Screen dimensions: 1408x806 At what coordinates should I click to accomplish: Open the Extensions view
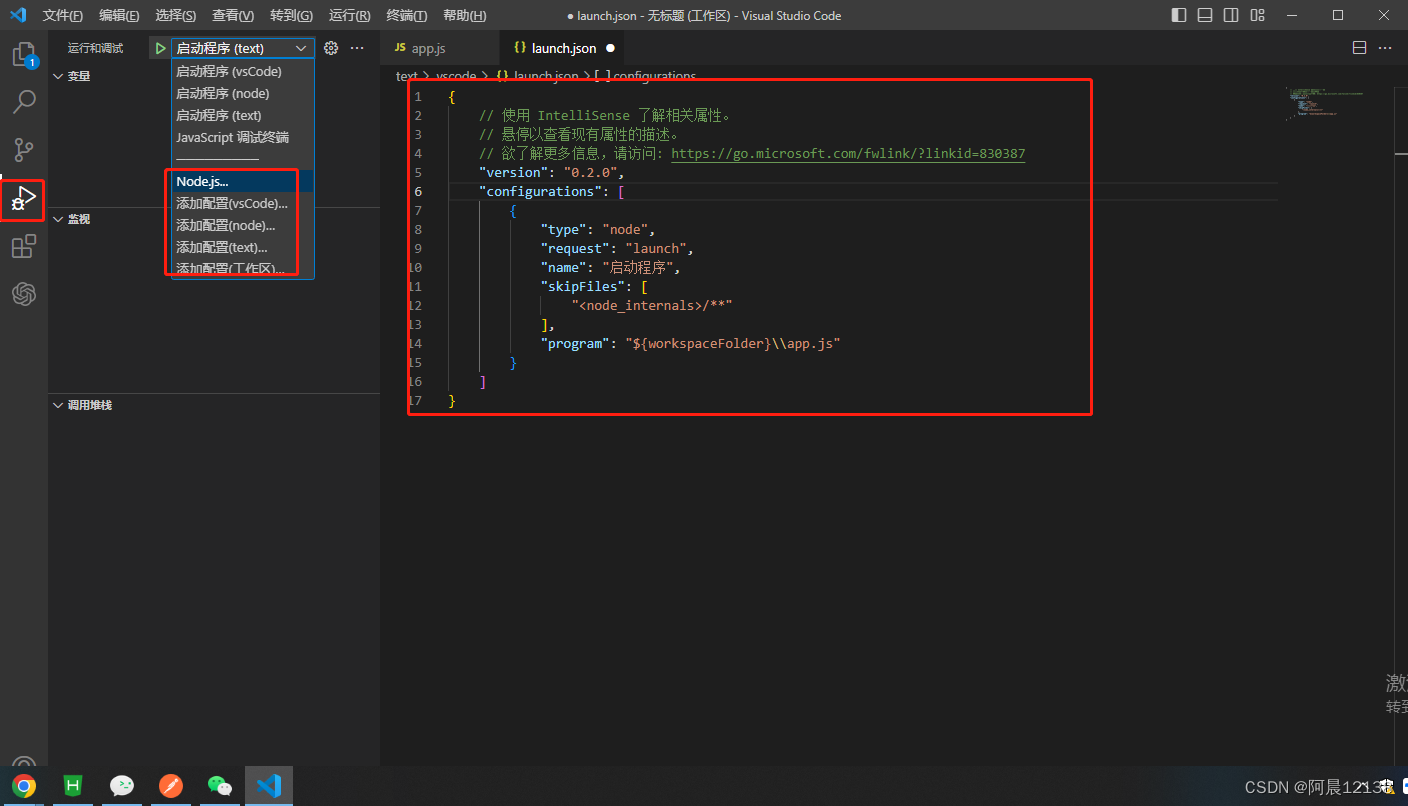(x=23, y=246)
